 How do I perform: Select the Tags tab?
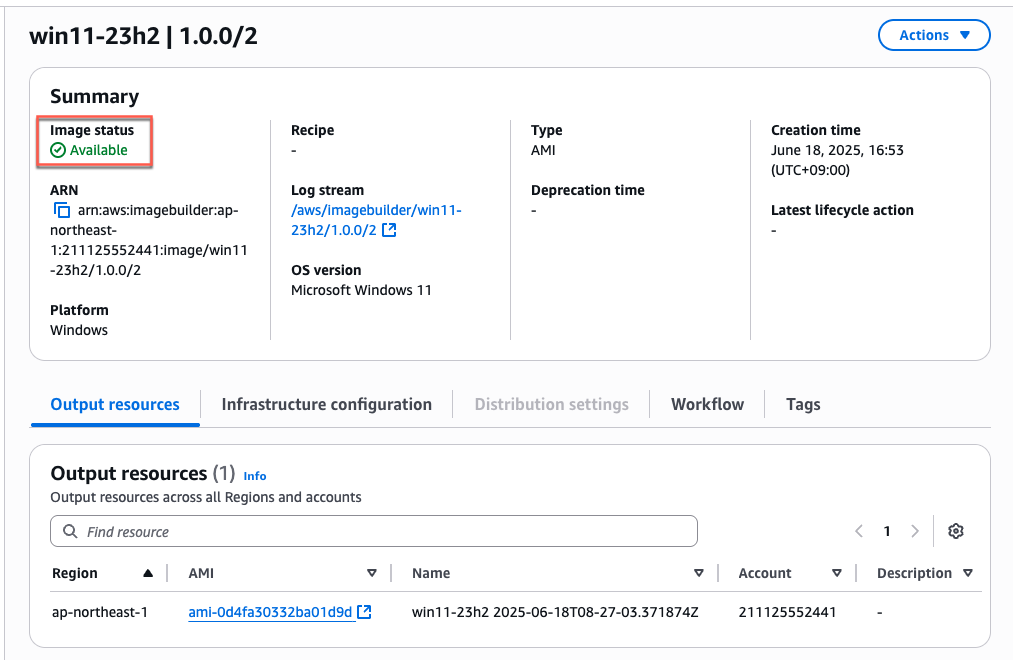(x=803, y=404)
